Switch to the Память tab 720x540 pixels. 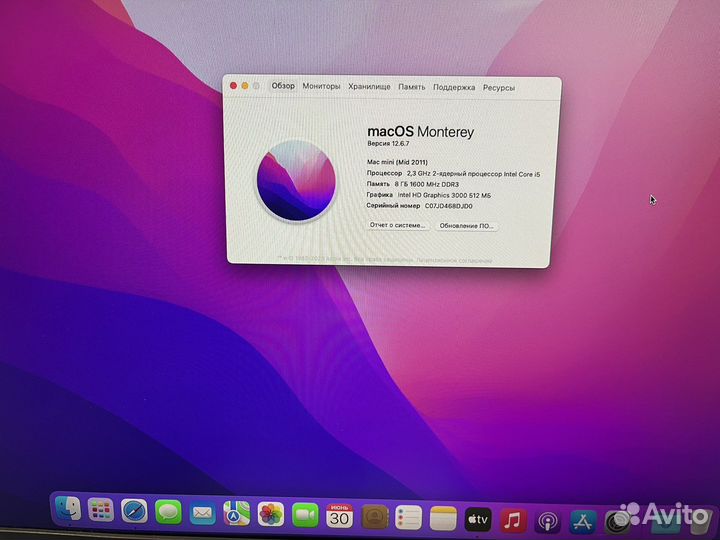coord(412,87)
